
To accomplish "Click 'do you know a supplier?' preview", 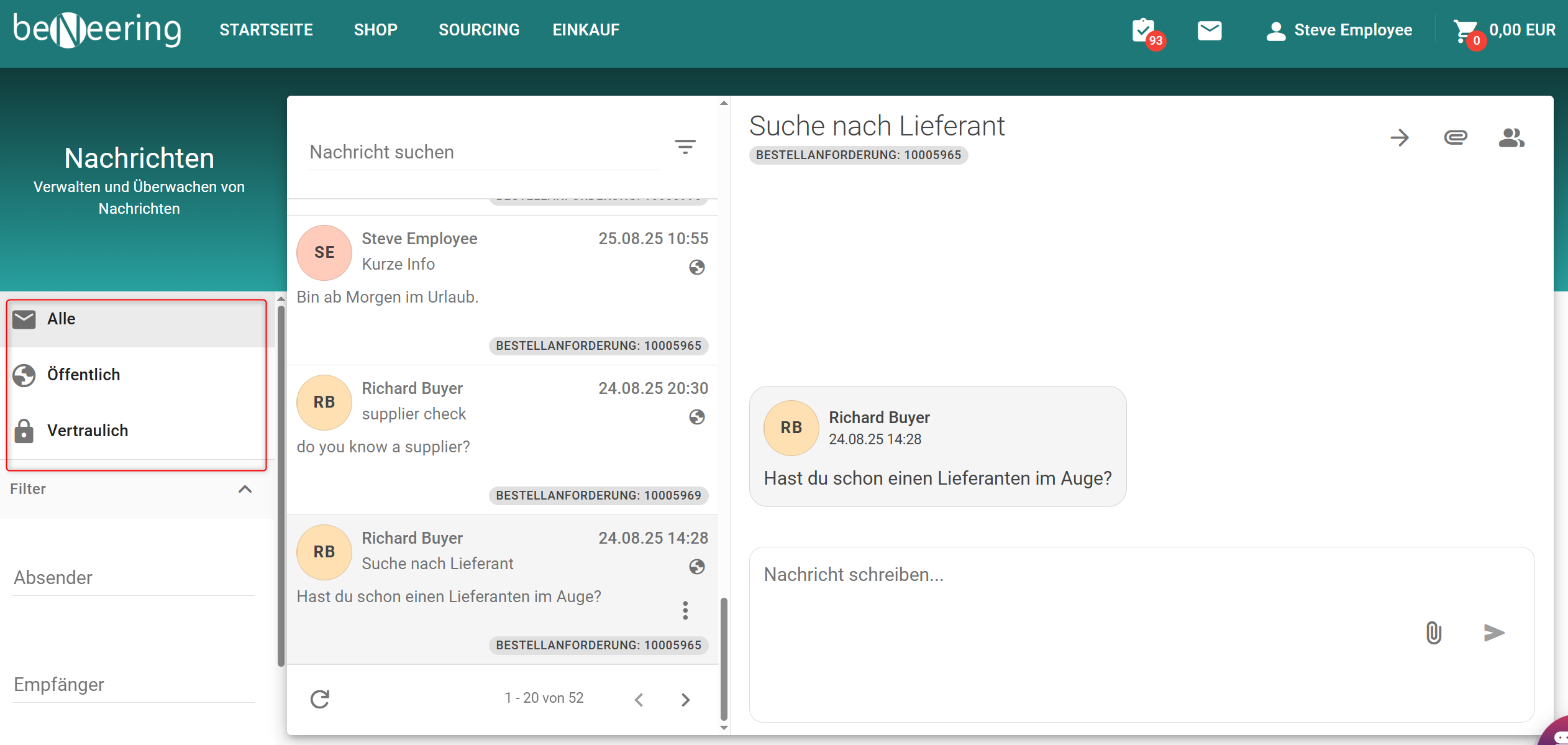I will [x=383, y=447].
